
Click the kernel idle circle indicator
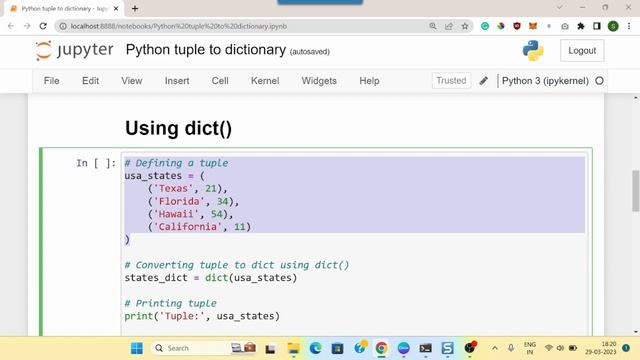click(x=599, y=81)
